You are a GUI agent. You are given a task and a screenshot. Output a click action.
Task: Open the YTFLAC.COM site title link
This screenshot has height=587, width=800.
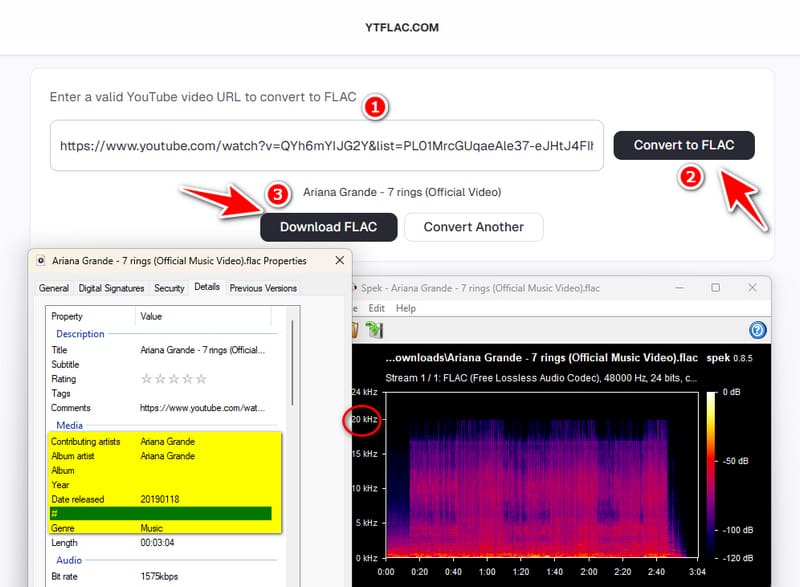pos(402,28)
